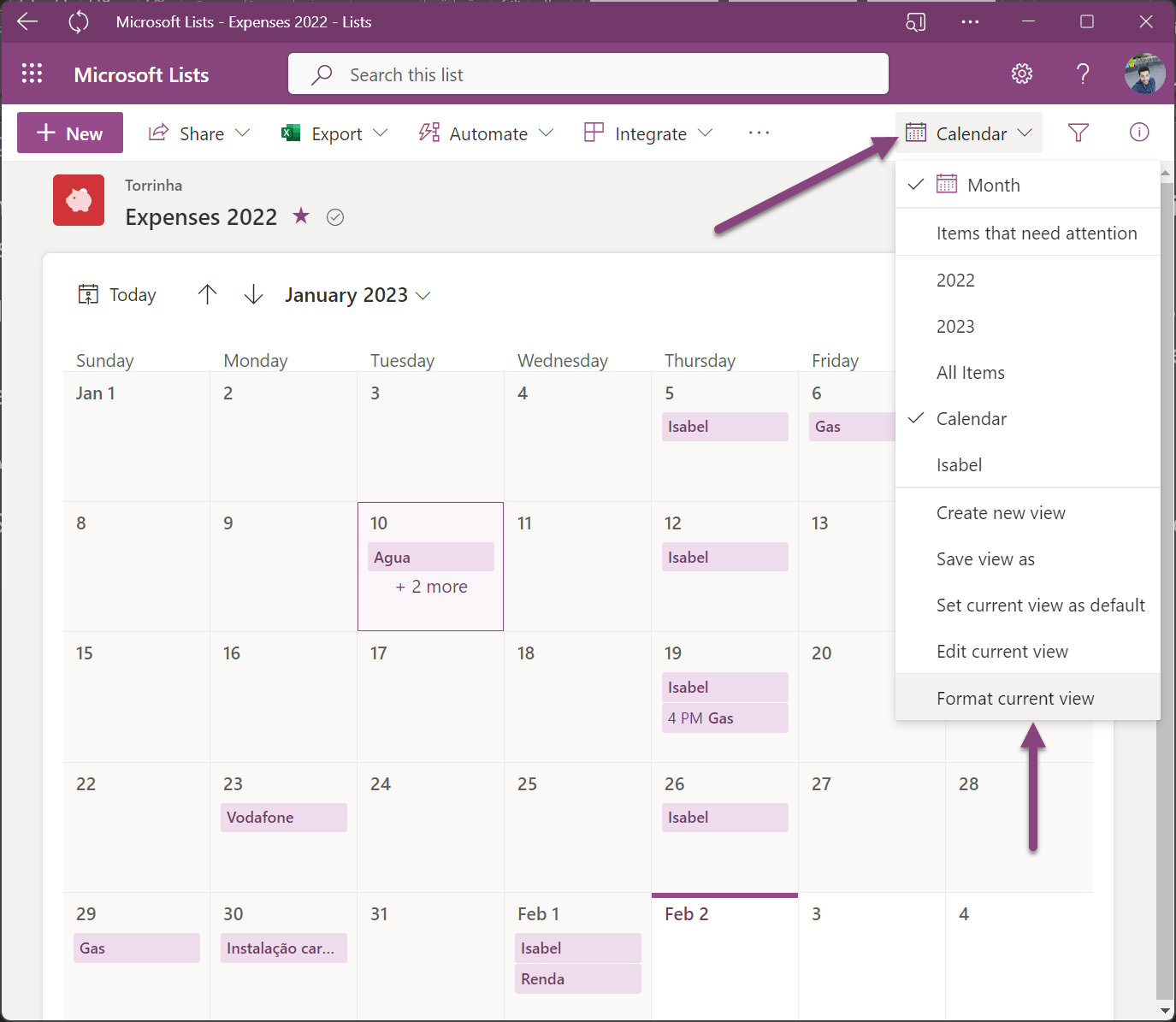Open the information details pane icon

tap(1138, 133)
